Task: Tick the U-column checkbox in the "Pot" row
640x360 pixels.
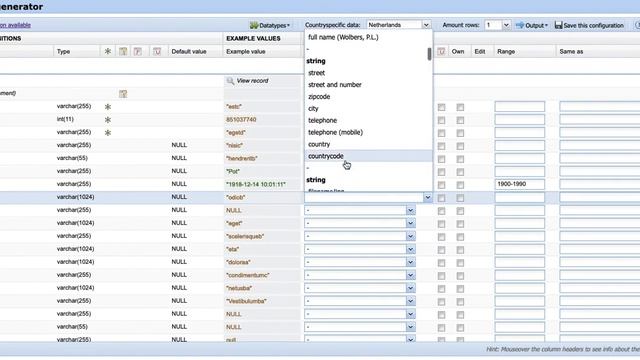Action: (x=441, y=172)
